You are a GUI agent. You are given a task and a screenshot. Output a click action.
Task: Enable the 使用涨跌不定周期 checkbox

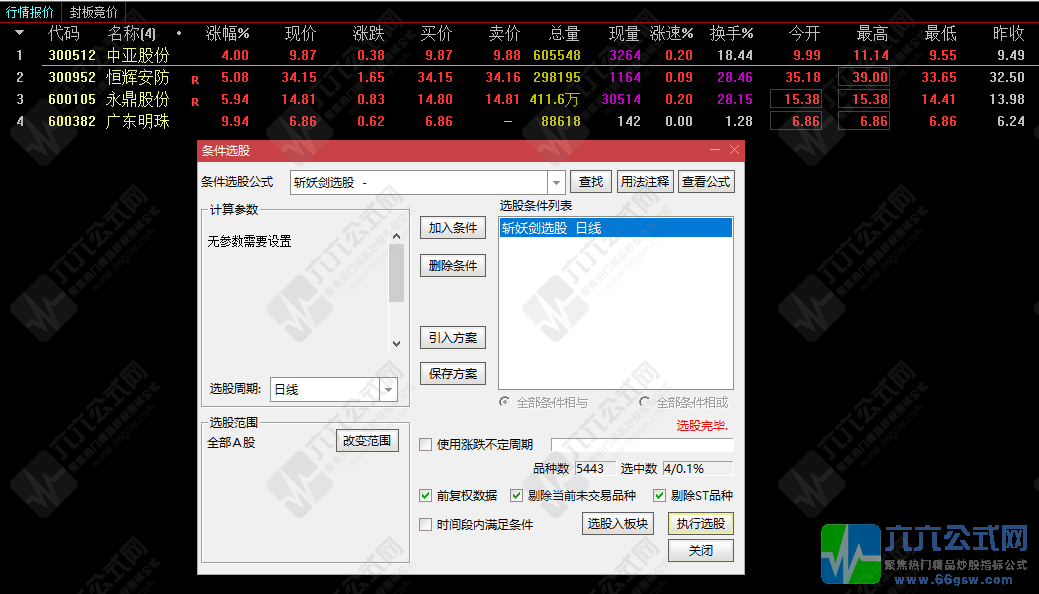coord(425,445)
